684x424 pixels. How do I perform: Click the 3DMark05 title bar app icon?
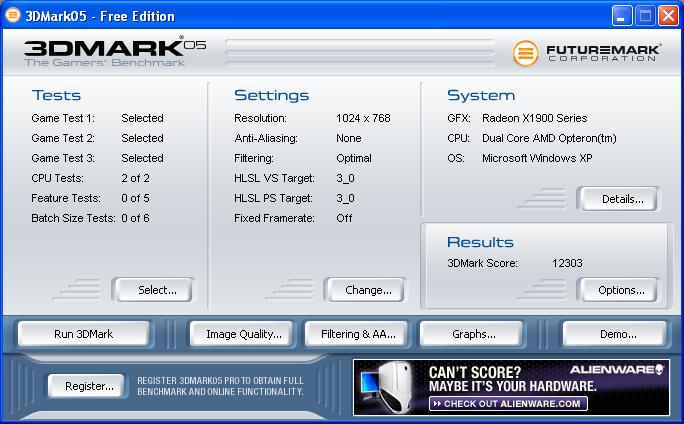tap(14, 16)
